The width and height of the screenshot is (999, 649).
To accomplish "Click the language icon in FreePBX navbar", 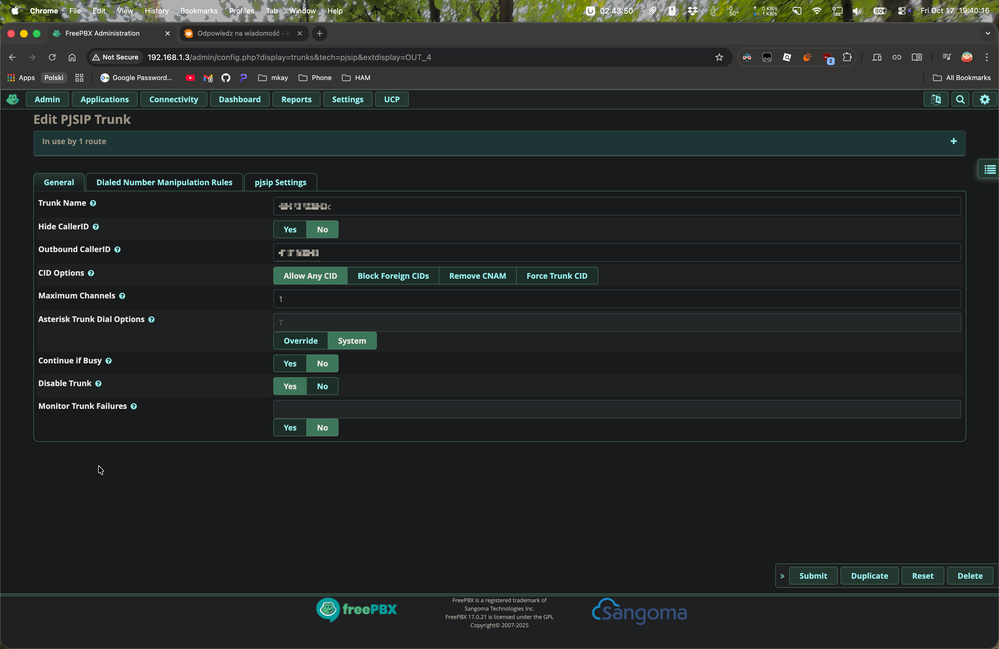I will point(936,99).
